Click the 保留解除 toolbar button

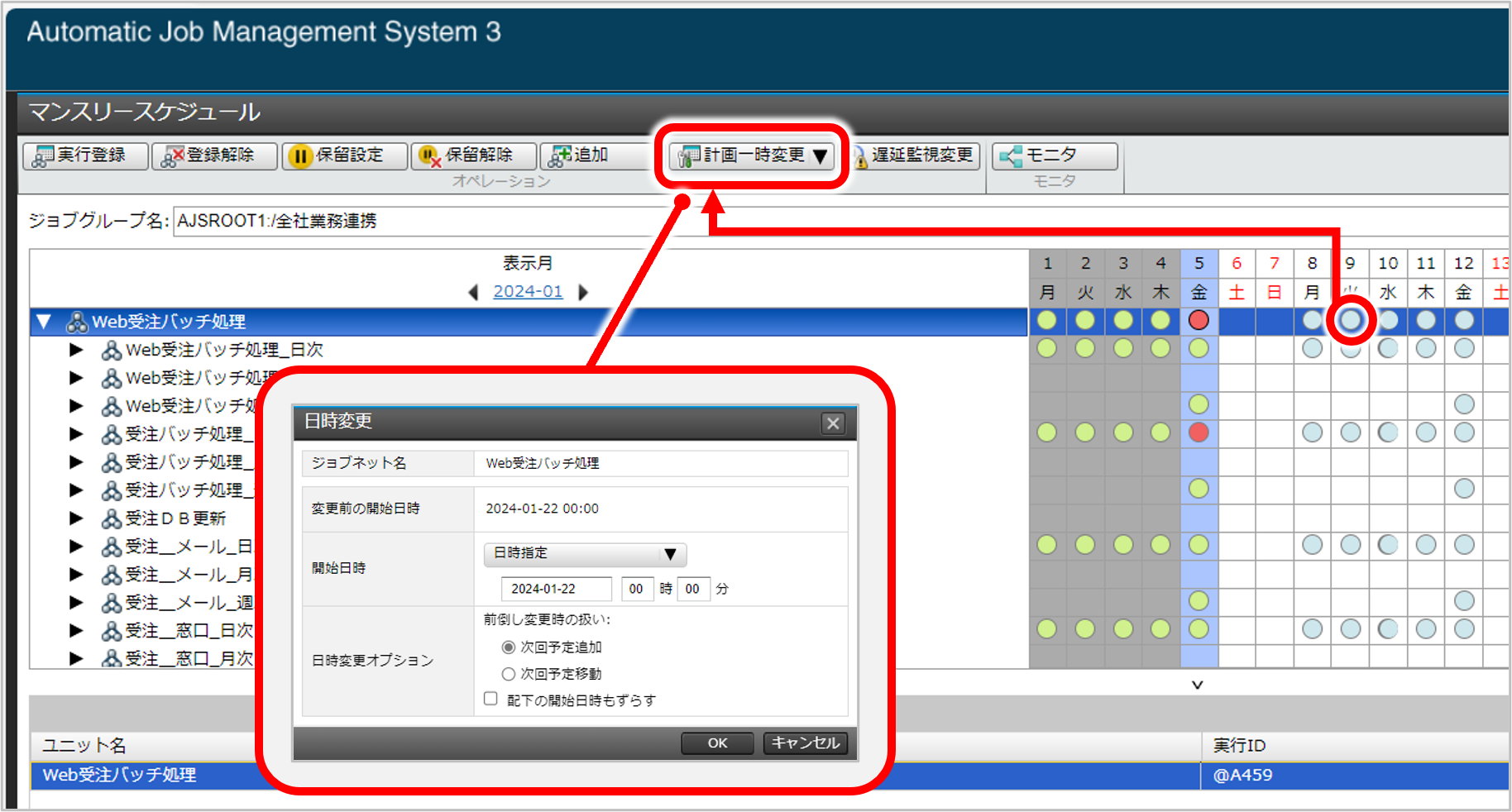(473, 155)
